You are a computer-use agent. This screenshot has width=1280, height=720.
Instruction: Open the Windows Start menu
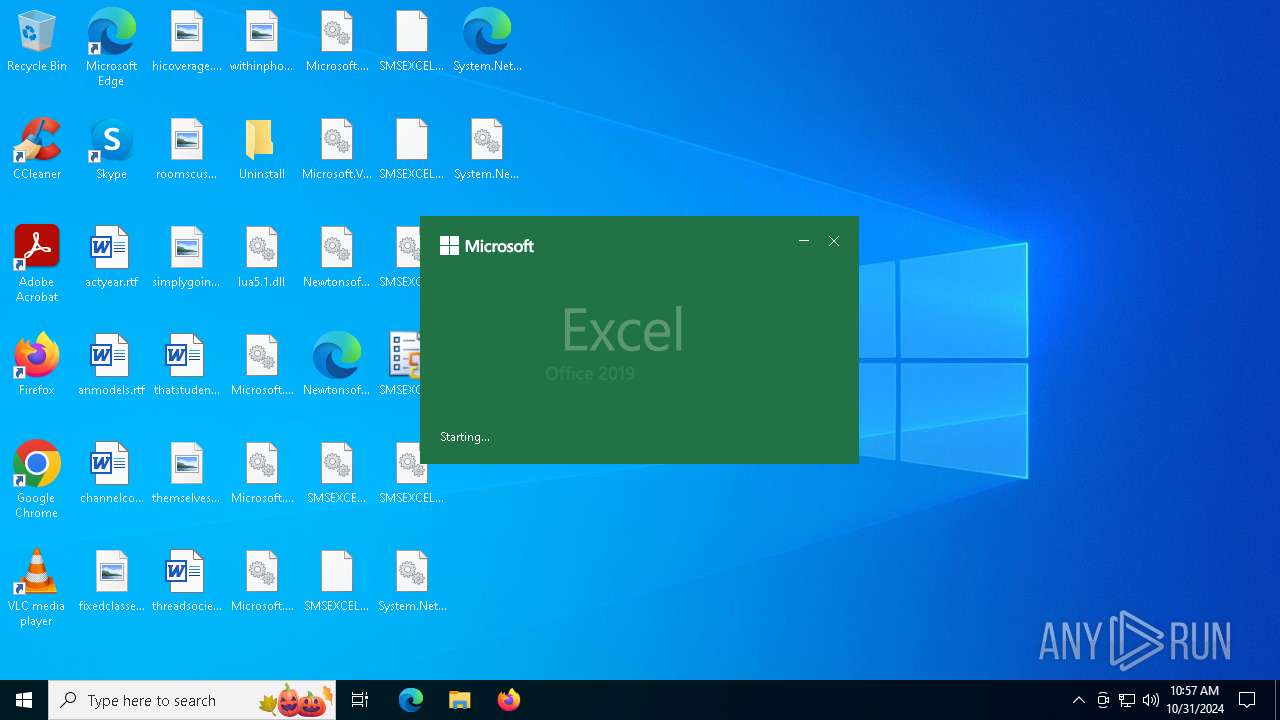click(x=24, y=700)
